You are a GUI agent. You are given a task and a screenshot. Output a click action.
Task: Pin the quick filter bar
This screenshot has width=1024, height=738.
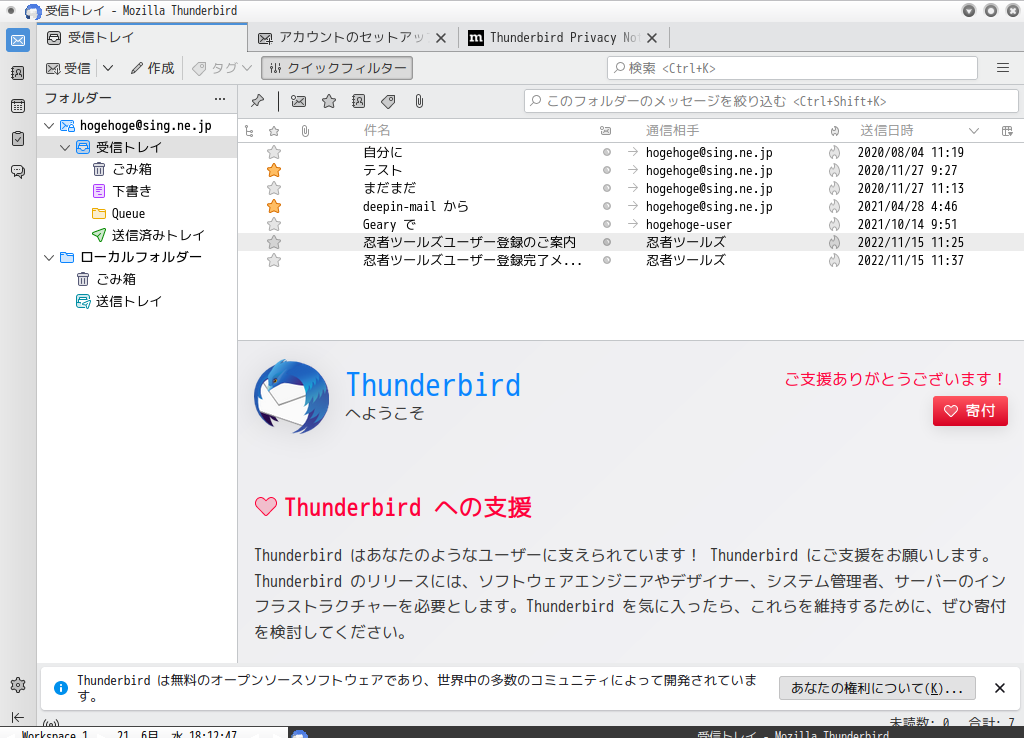[257, 101]
